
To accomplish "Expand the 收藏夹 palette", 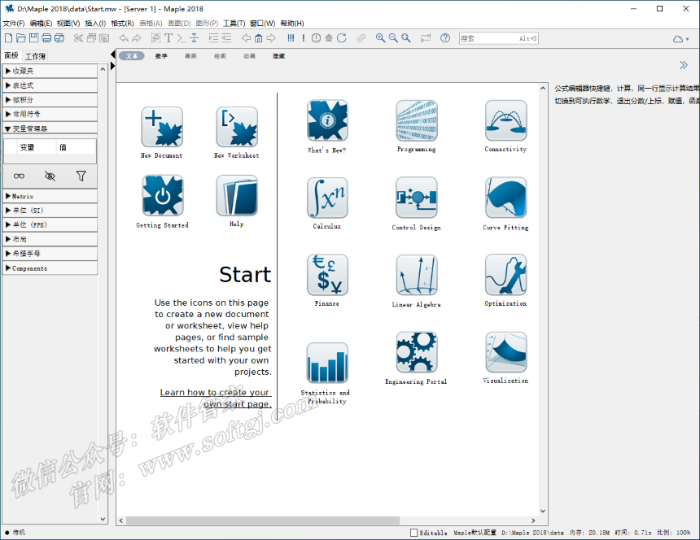I will 50,71.
